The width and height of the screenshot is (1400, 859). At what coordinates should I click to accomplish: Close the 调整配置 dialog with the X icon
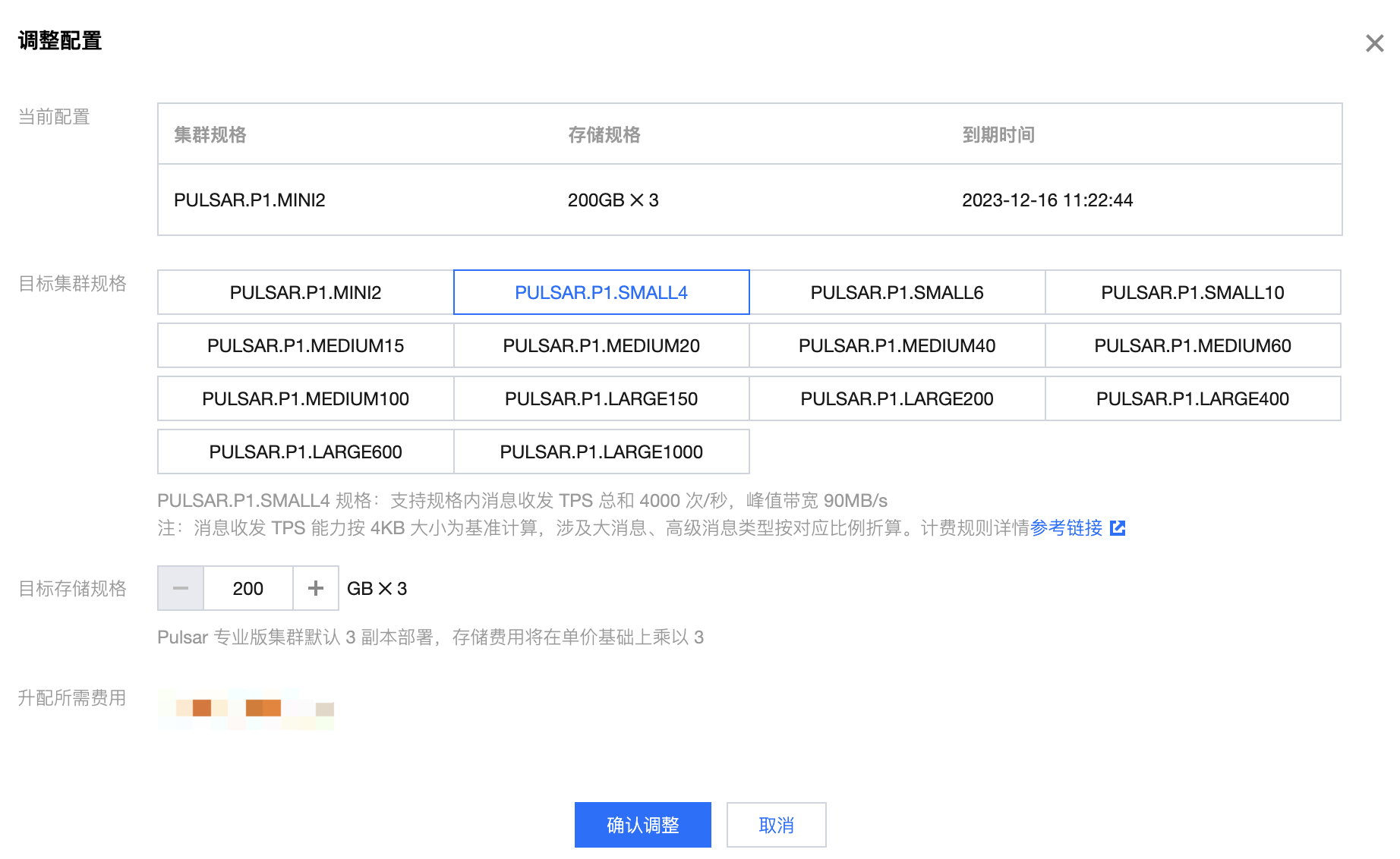(x=1374, y=43)
